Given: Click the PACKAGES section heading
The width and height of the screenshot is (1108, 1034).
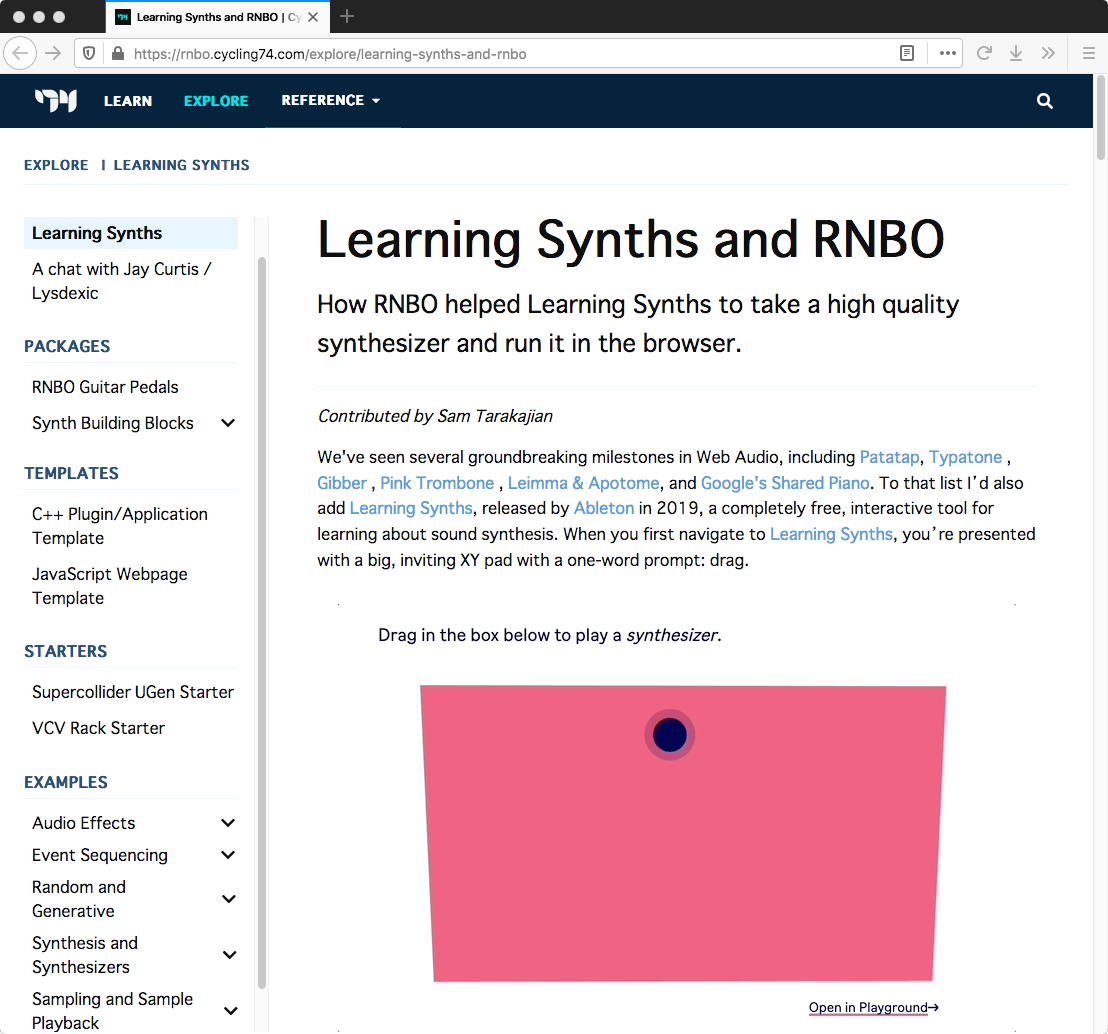Looking at the screenshot, I should [67, 346].
